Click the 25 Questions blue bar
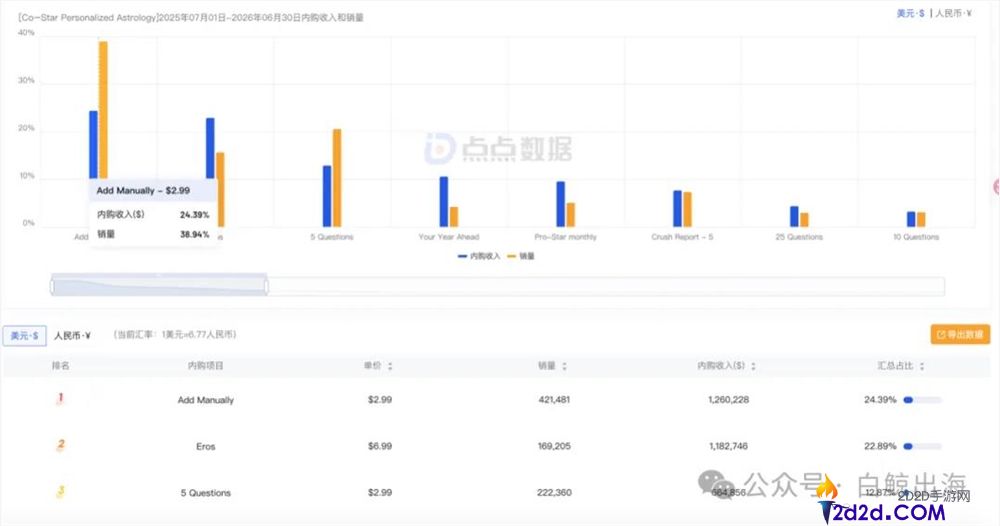 coord(795,216)
